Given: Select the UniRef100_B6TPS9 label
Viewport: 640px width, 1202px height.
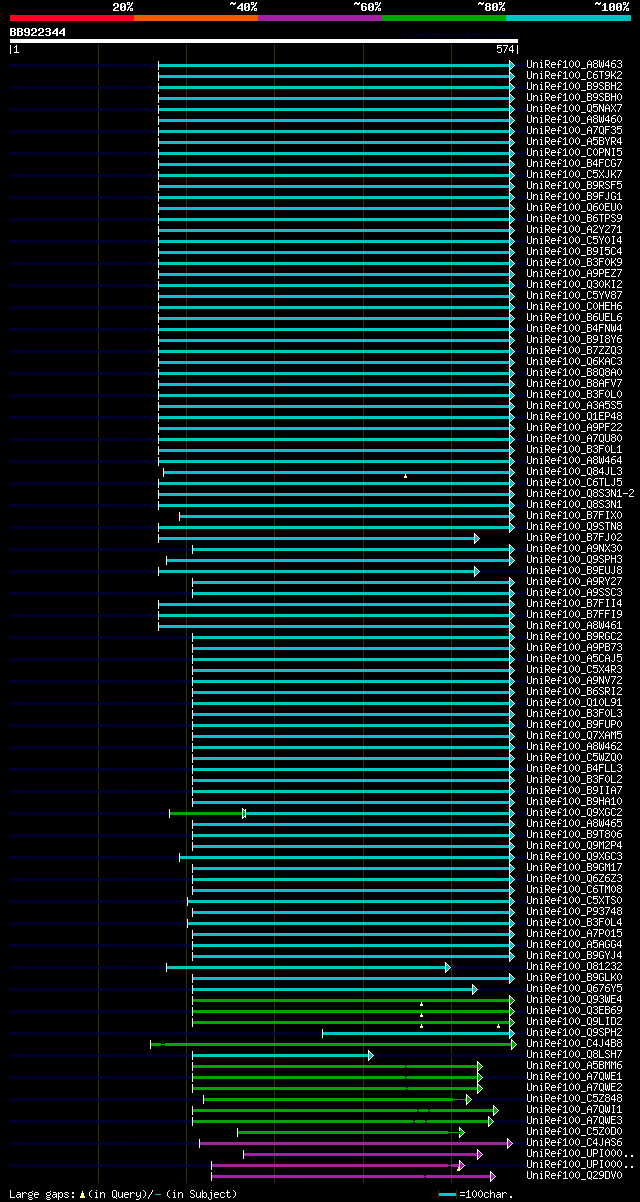Looking at the screenshot, I should [574, 218].
